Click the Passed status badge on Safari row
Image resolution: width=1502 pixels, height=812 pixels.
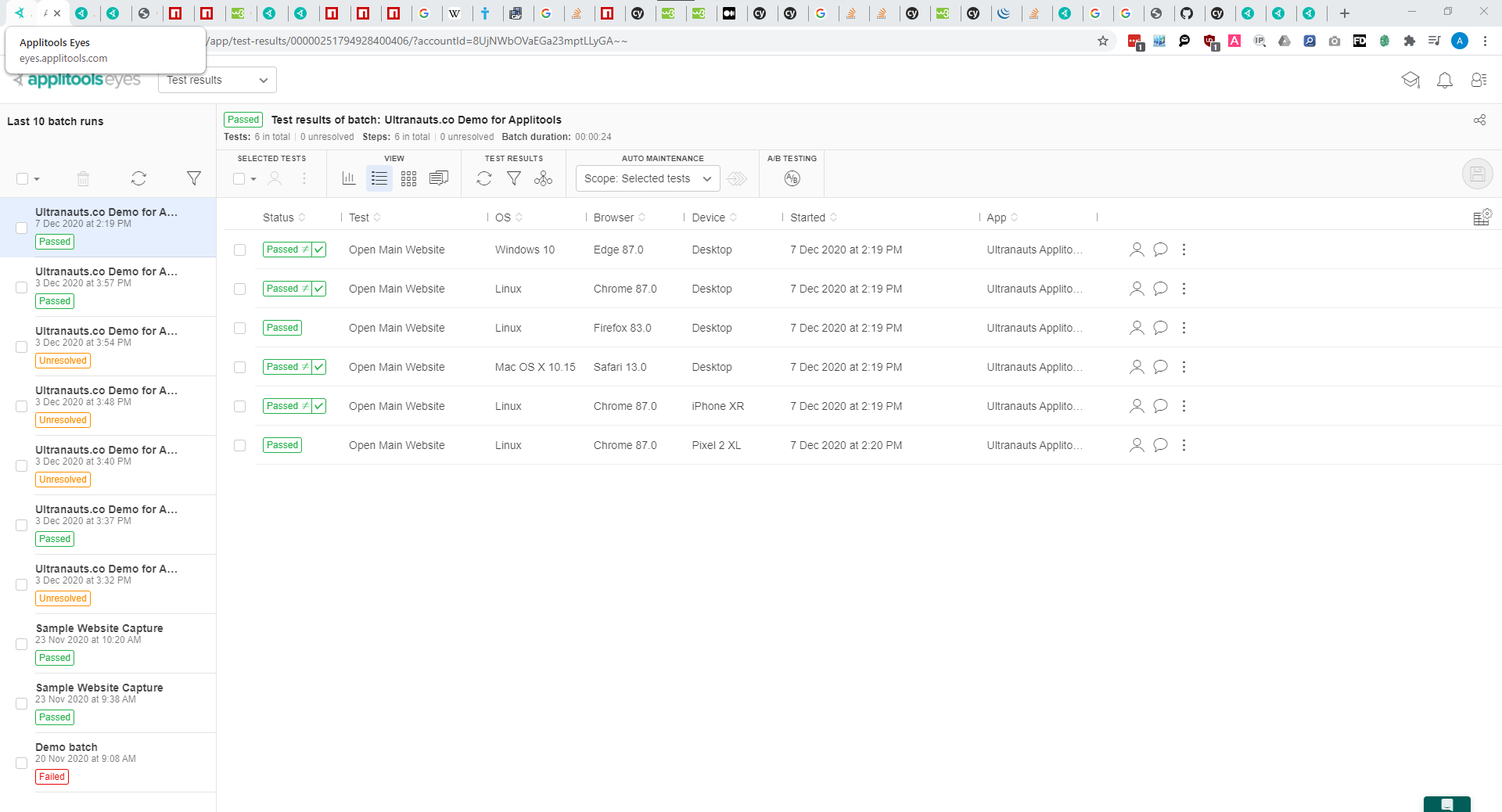294,367
